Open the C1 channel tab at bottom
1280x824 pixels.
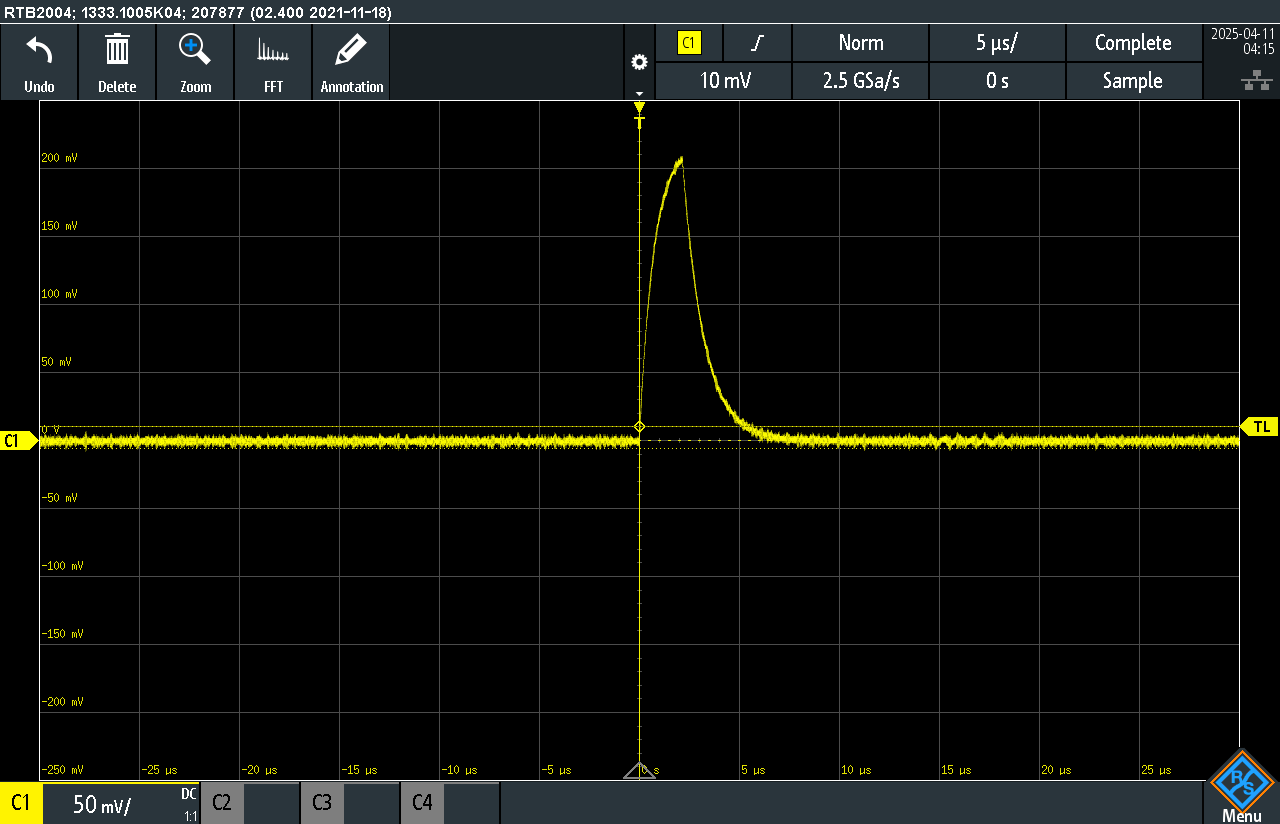pos(20,803)
